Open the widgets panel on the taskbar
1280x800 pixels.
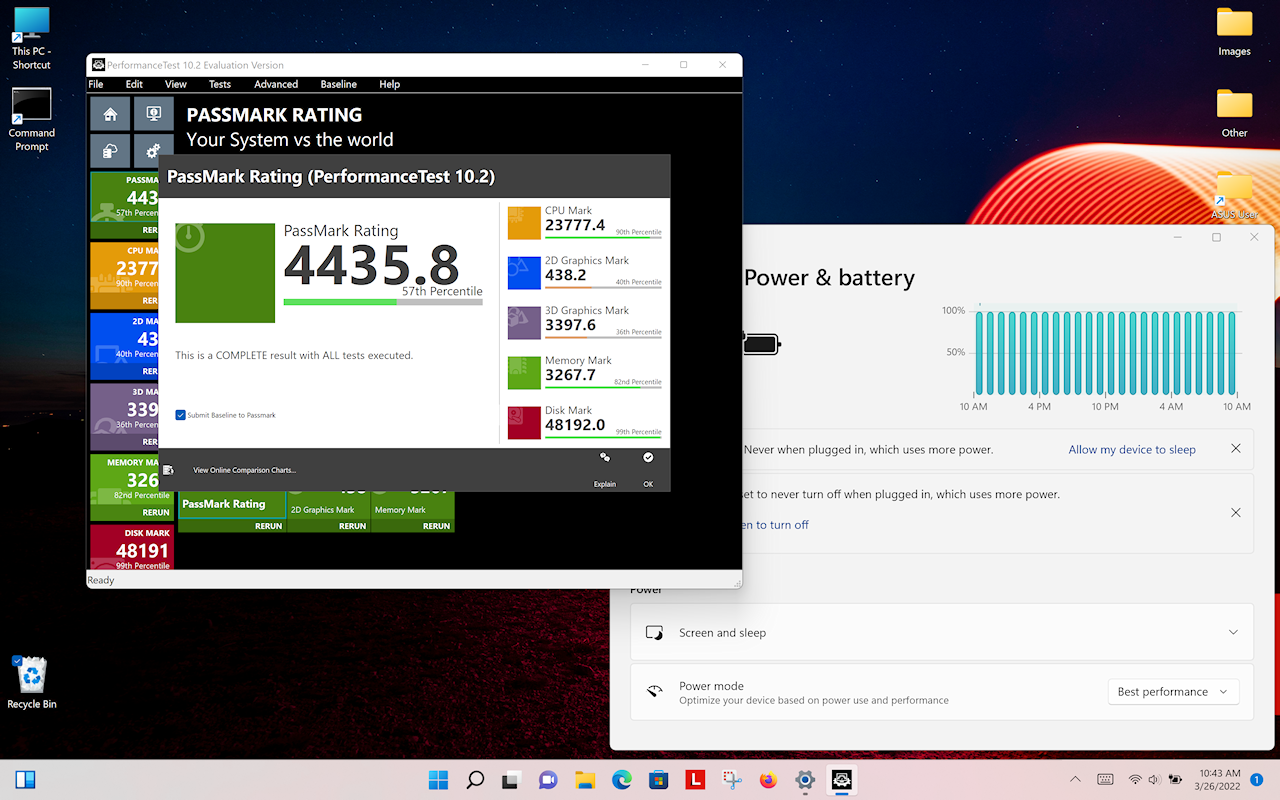click(x=26, y=780)
